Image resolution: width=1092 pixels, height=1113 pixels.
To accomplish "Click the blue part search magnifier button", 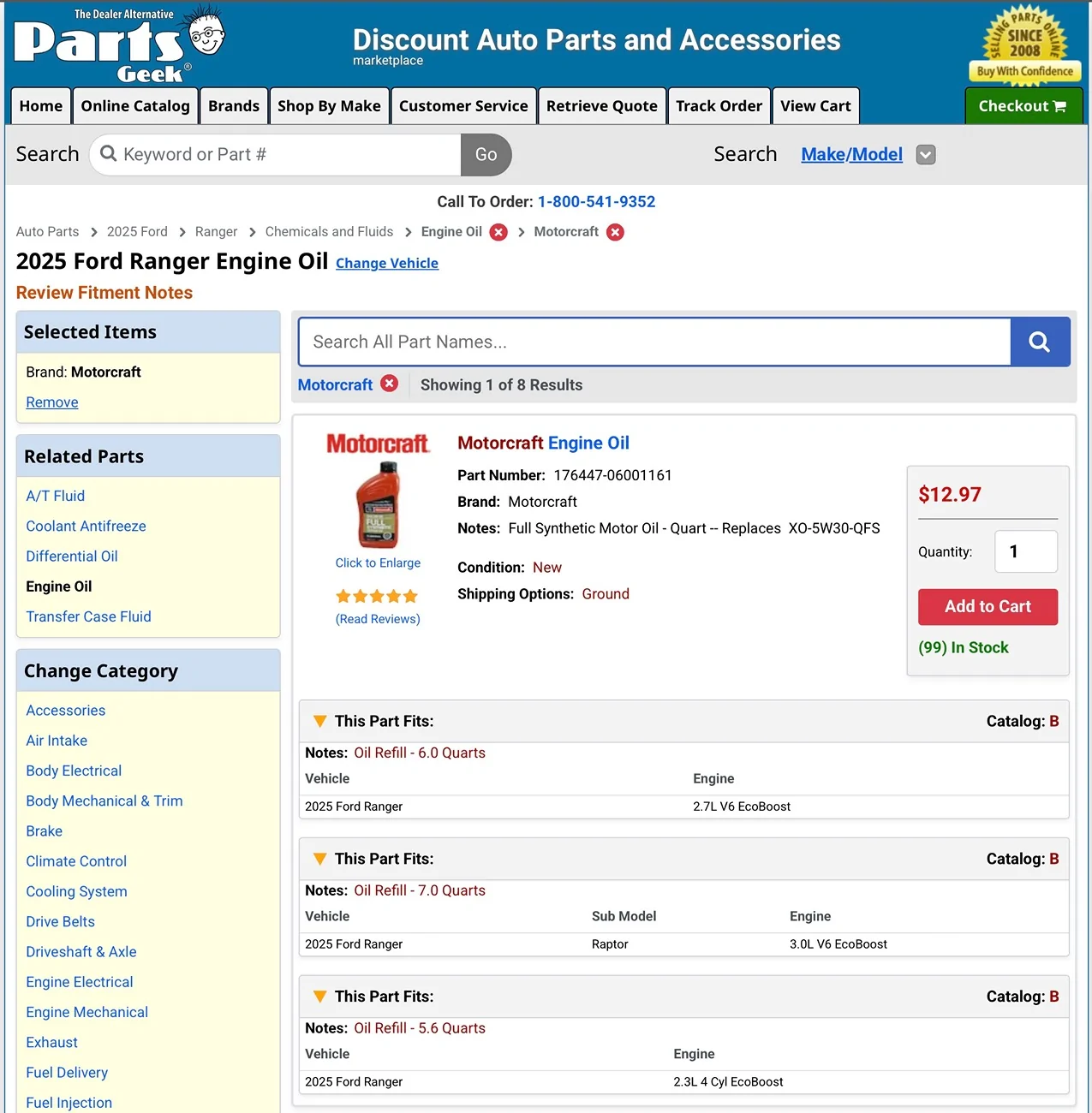I will (1040, 342).
